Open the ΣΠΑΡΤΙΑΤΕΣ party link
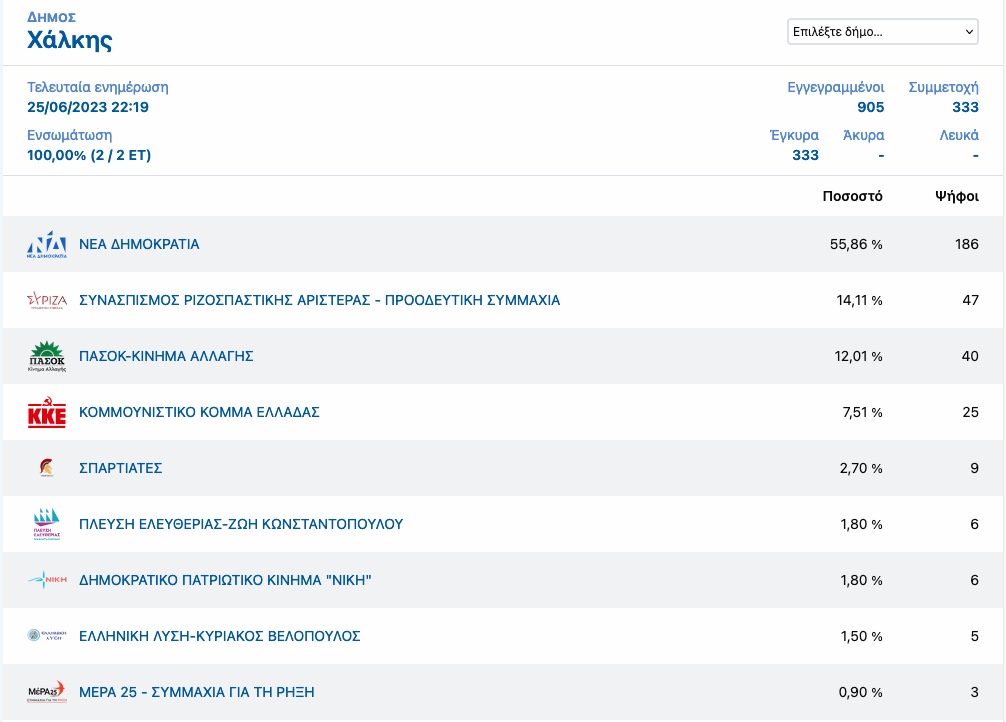Screen dimensions: 1006x722 coord(121,468)
